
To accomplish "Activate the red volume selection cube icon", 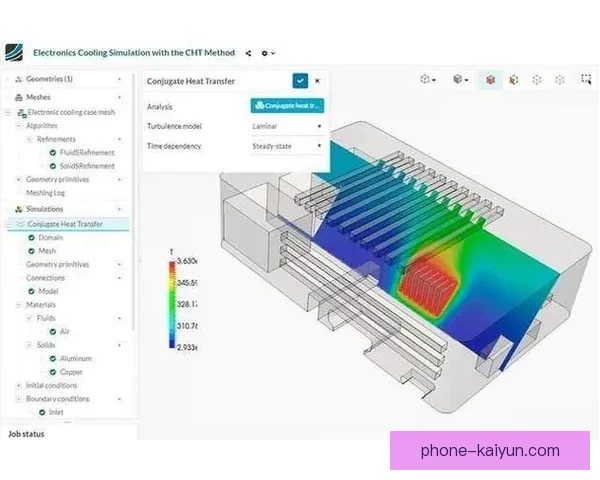I will click(491, 79).
